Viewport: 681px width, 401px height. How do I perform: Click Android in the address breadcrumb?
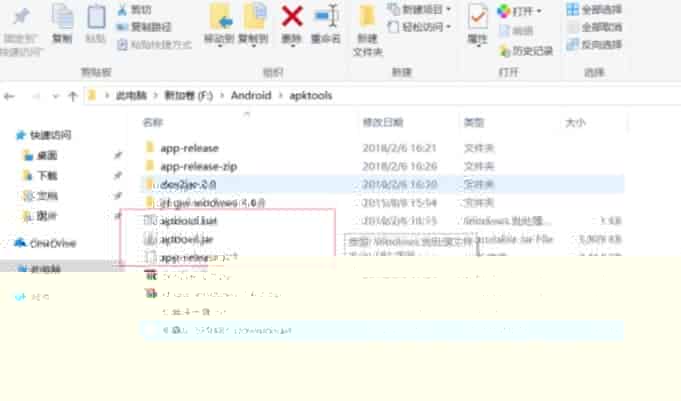(x=251, y=96)
